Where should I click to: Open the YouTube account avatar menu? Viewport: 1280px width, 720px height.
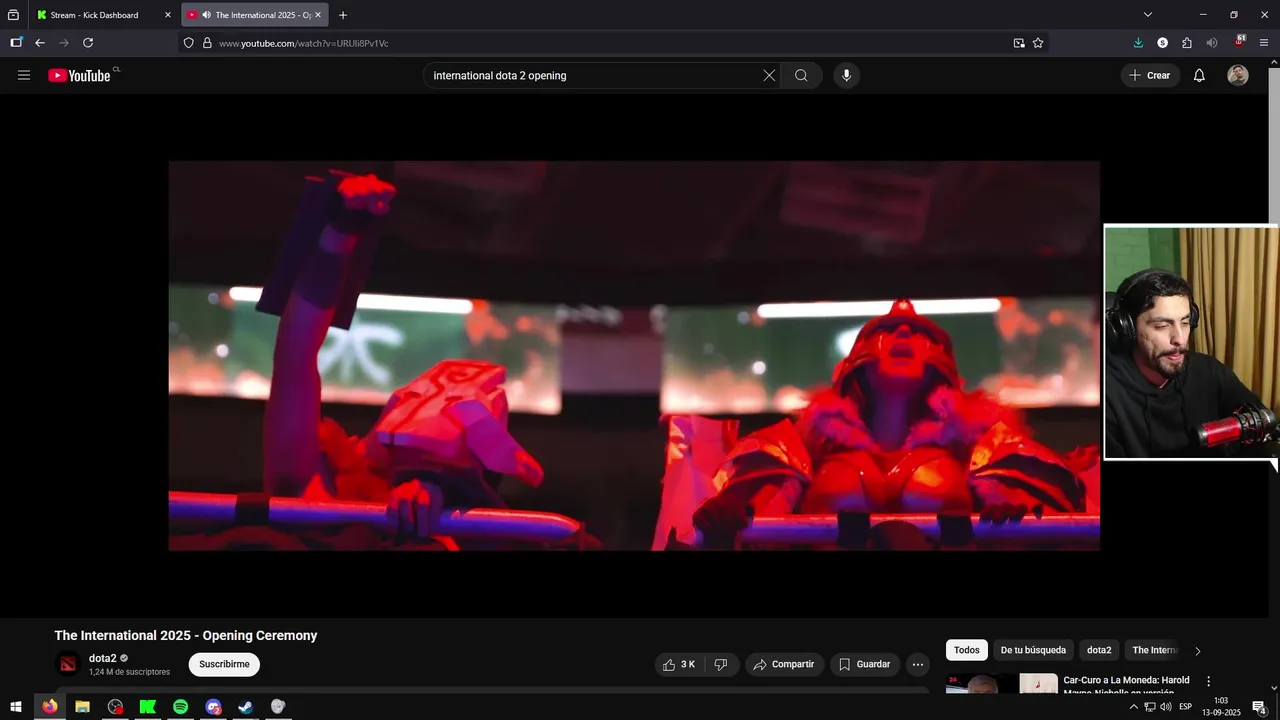(x=1238, y=75)
